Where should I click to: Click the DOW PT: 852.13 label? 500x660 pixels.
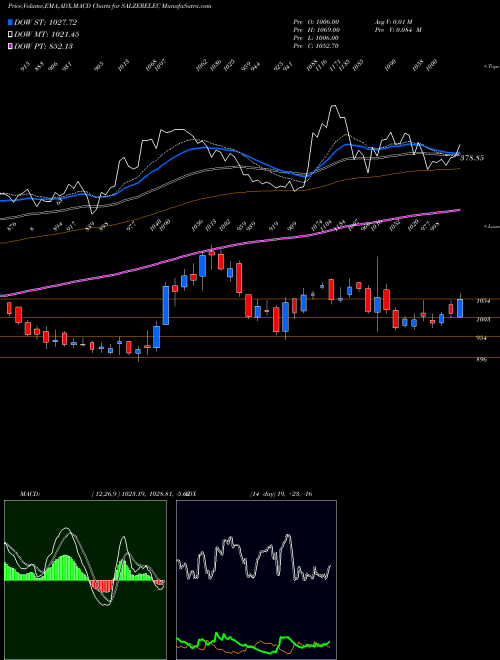(43, 46)
